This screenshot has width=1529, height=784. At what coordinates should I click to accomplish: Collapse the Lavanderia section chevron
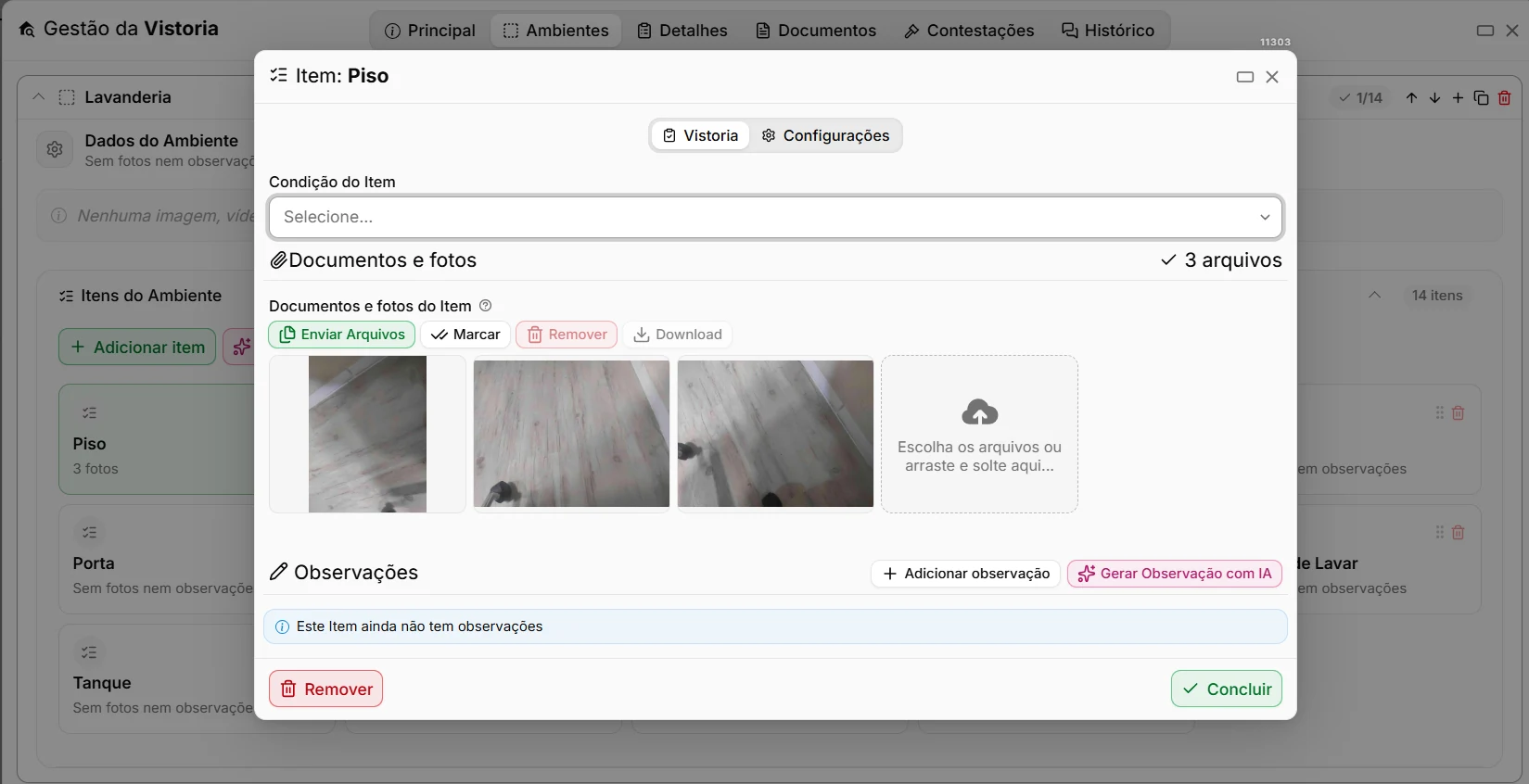[38, 97]
